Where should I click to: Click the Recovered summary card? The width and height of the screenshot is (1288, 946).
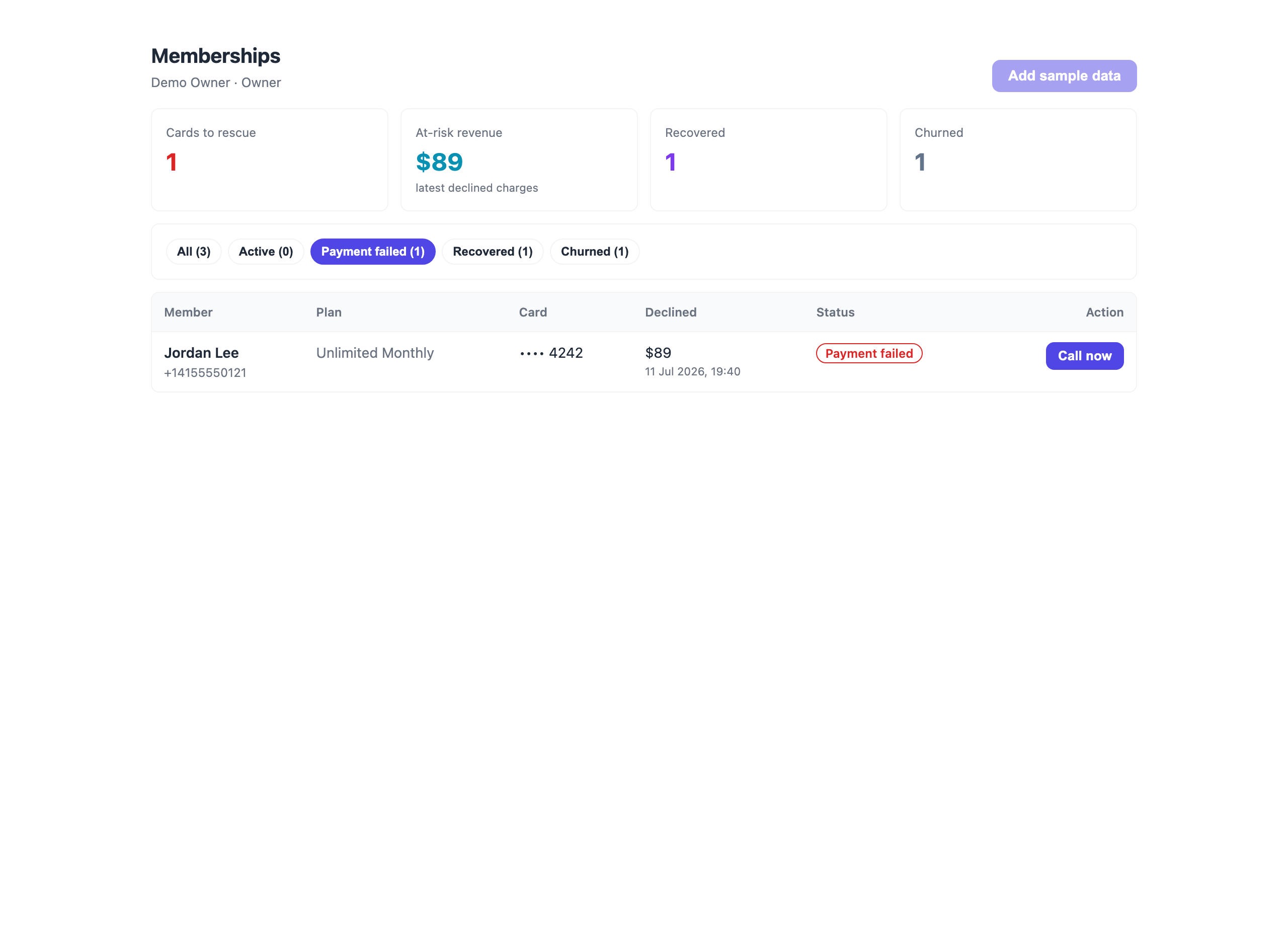(768, 160)
